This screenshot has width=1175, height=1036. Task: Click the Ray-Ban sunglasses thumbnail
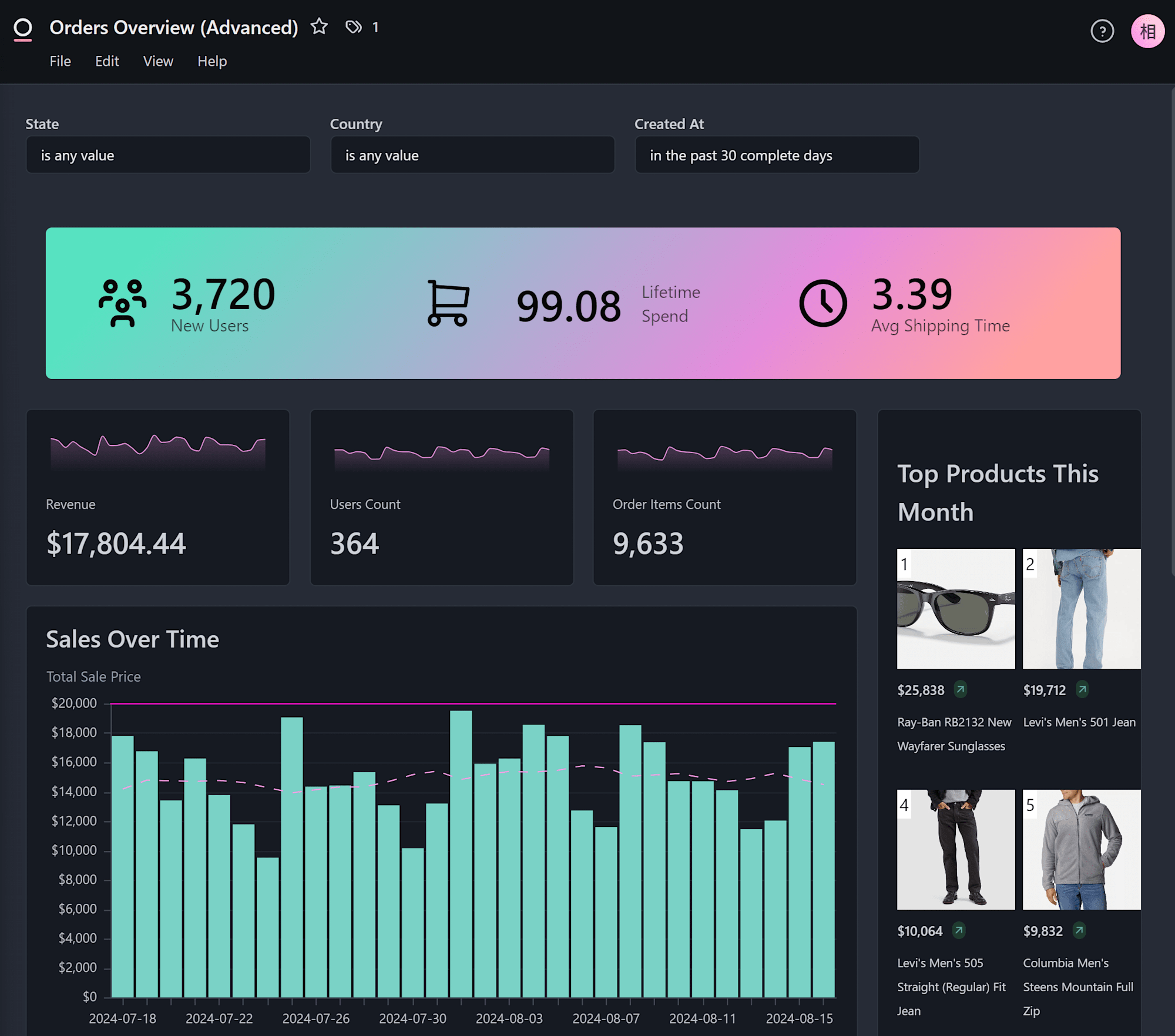pos(956,609)
